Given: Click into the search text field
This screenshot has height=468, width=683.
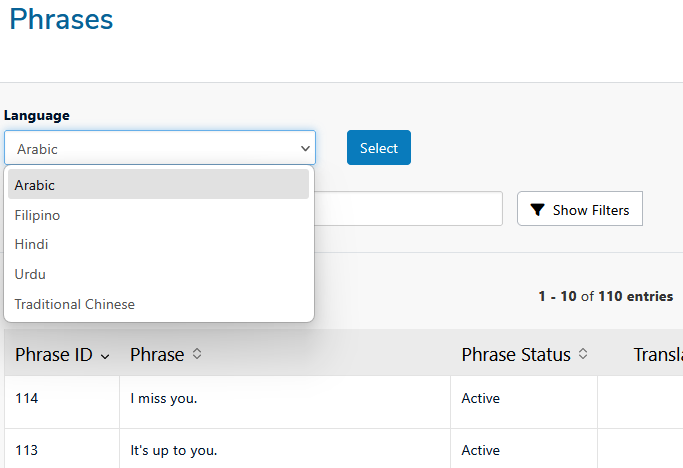Looking at the screenshot, I should click(408, 209).
